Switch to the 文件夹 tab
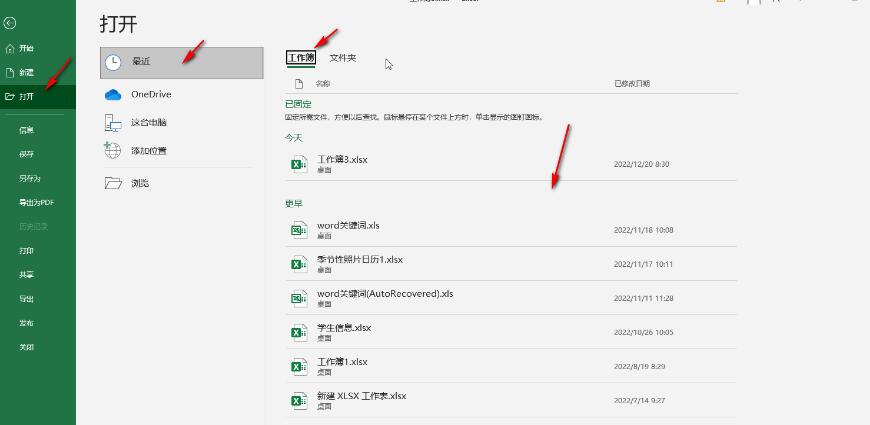 [343, 57]
